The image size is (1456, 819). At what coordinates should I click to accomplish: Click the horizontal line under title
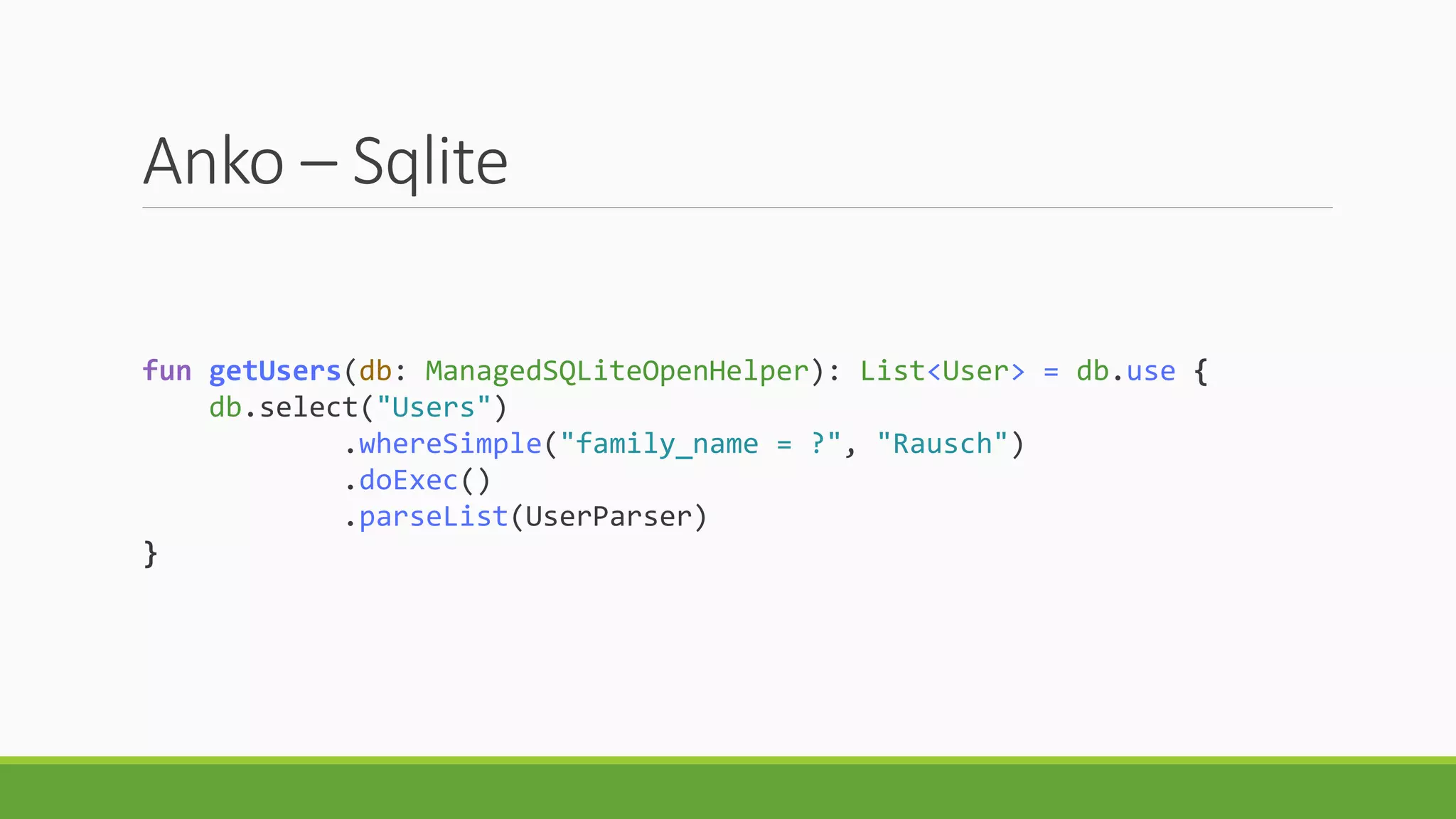[737, 208]
